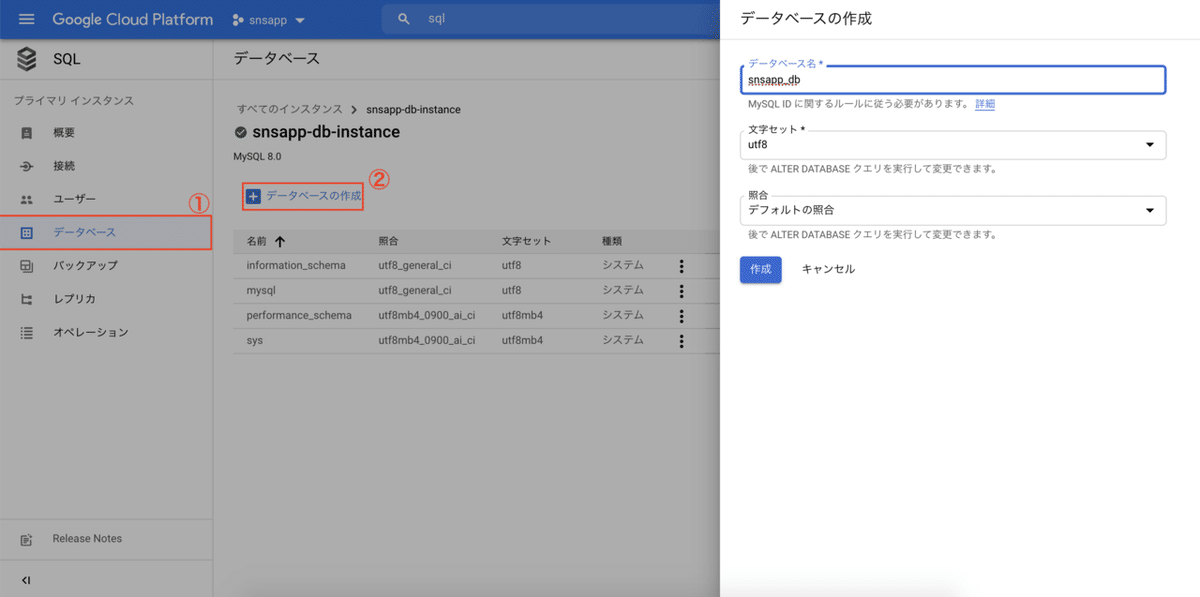Image resolution: width=1200 pixels, height=597 pixels.
Task: Click 作成 to create the database
Action: [x=760, y=269]
